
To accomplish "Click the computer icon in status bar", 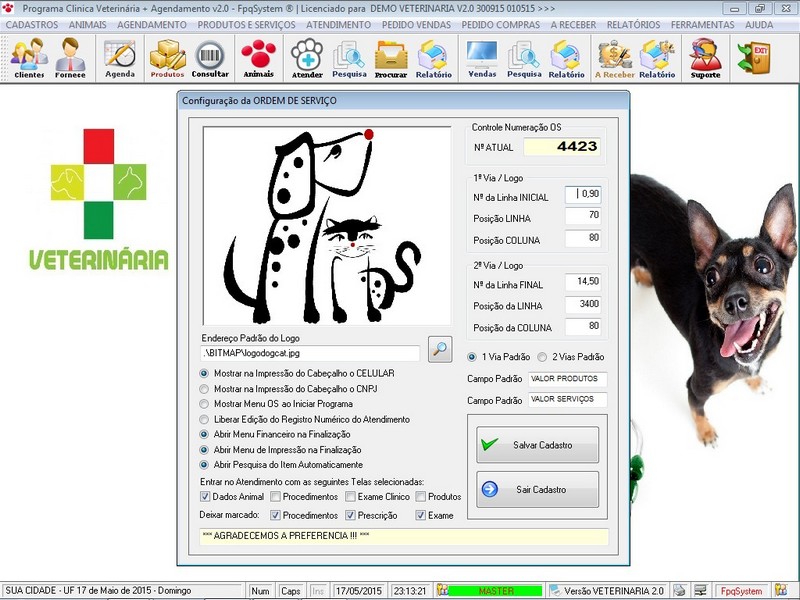I will [x=701, y=591].
